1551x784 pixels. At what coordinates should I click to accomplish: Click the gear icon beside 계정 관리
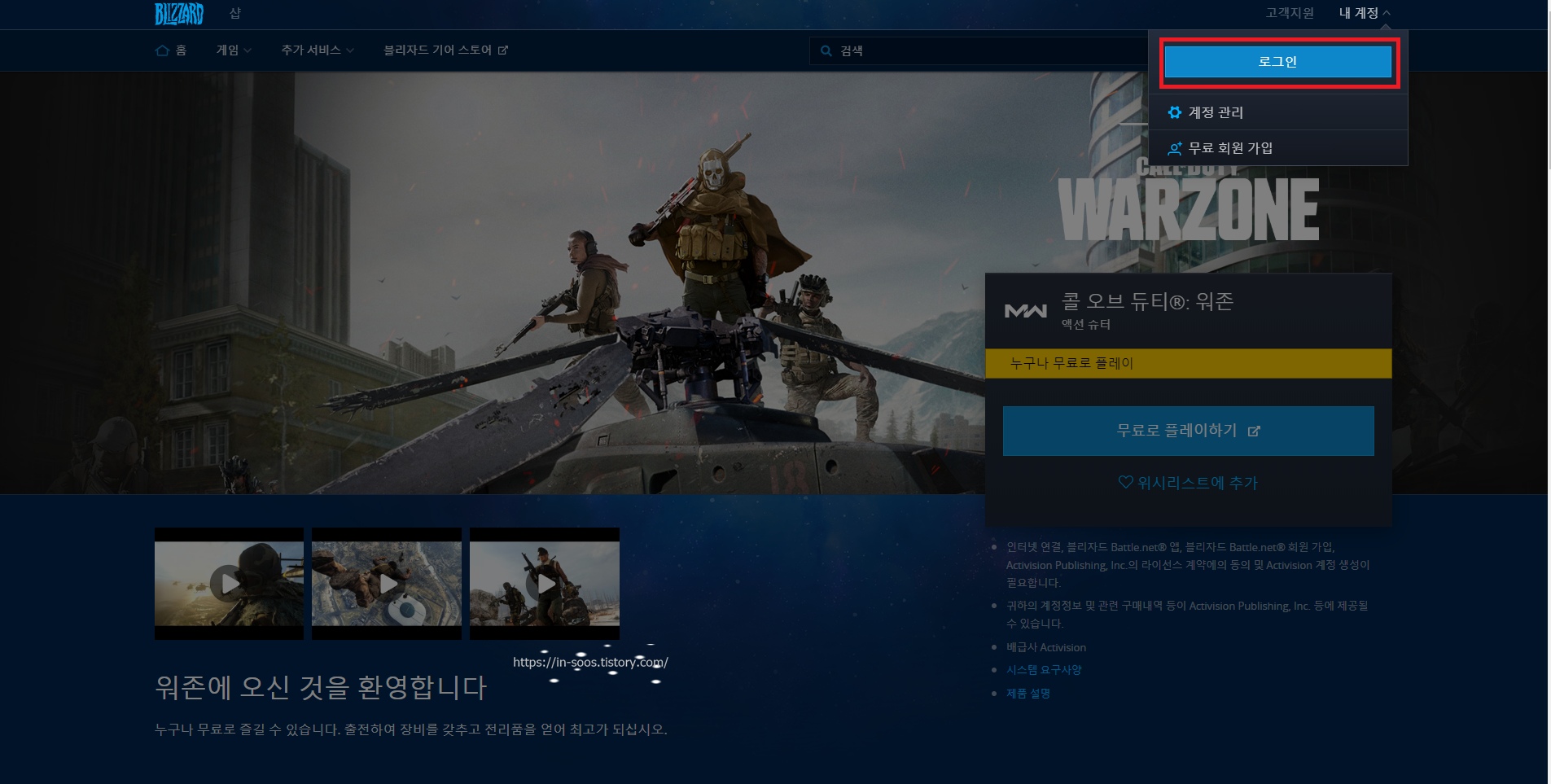[x=1175, y=112]
